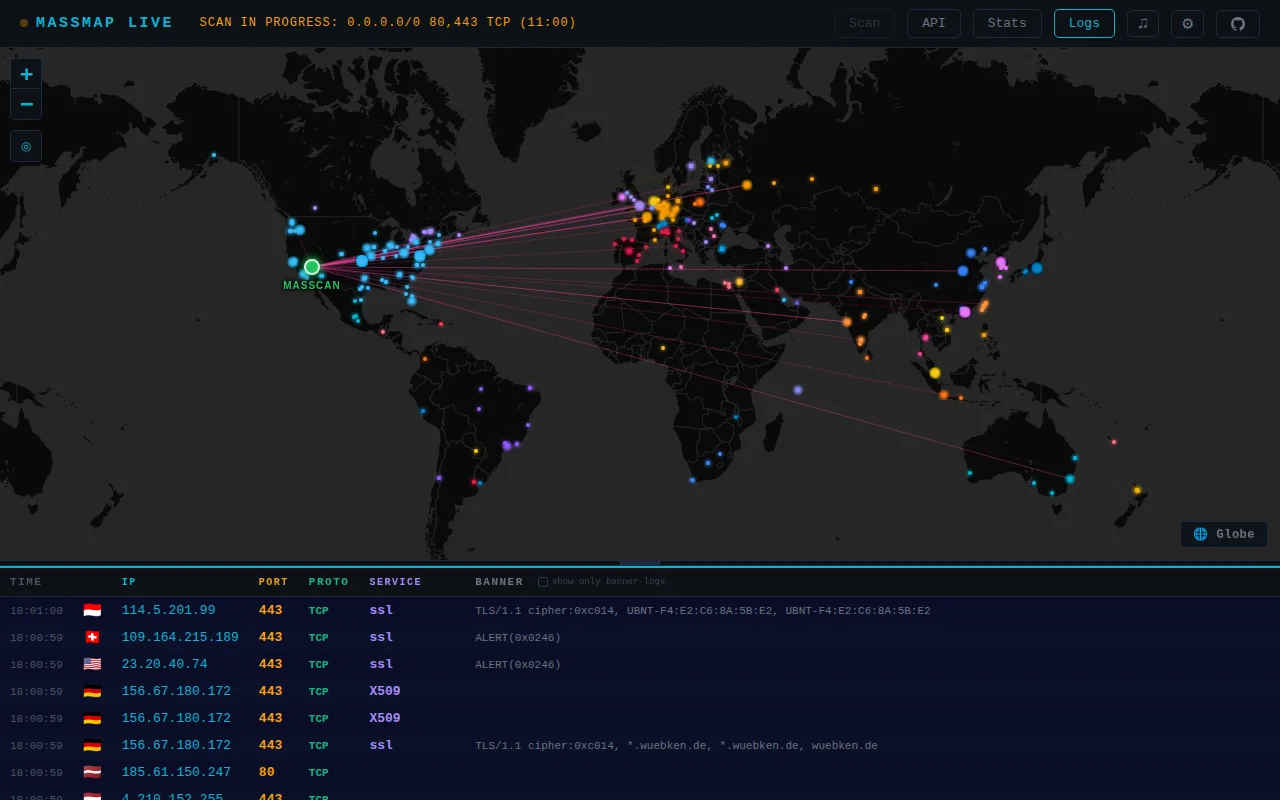Open the Stats panel
The width and height of the screenshot is (1280, 800).
point(1007,23)
